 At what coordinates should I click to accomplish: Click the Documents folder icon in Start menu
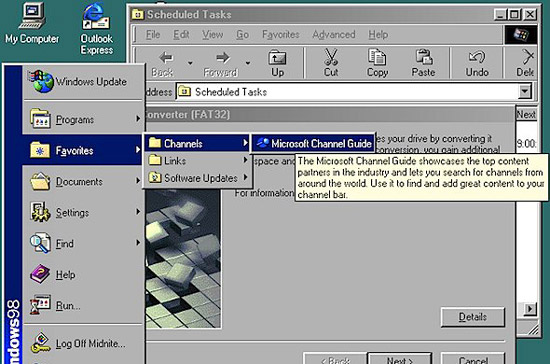click(40, 181)
